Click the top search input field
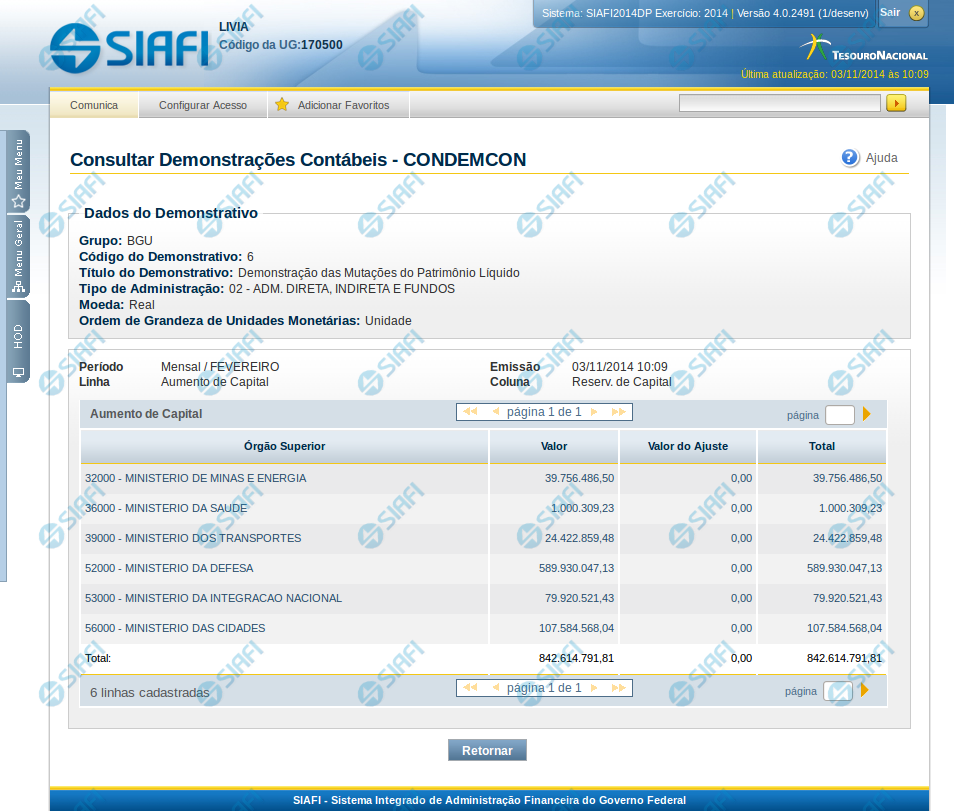Screen dimensions: 954x811 (779, 103)
